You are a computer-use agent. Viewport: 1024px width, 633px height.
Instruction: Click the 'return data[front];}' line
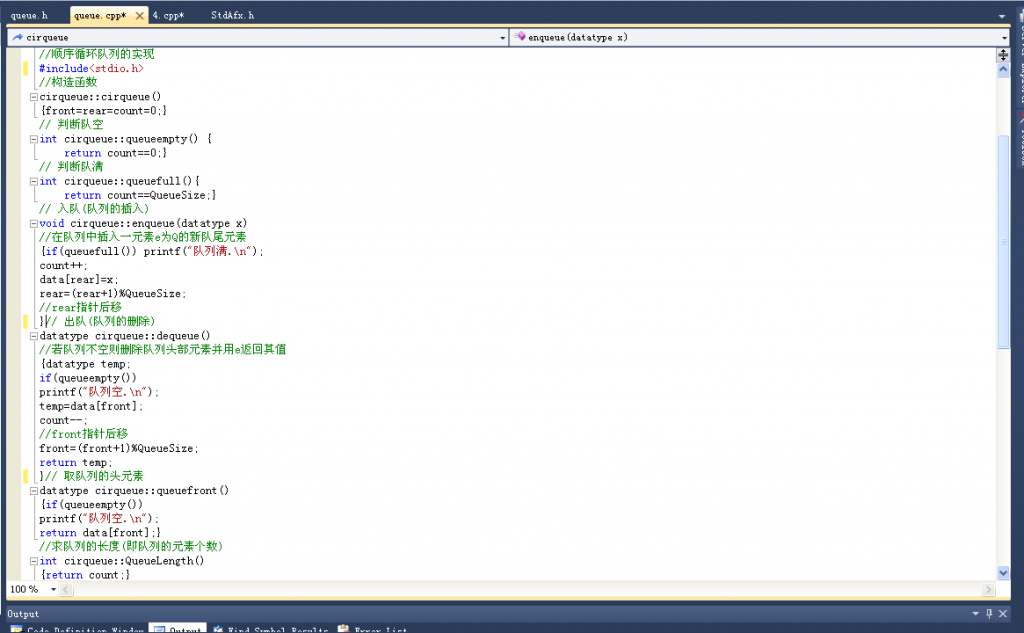tap(100, 533)
